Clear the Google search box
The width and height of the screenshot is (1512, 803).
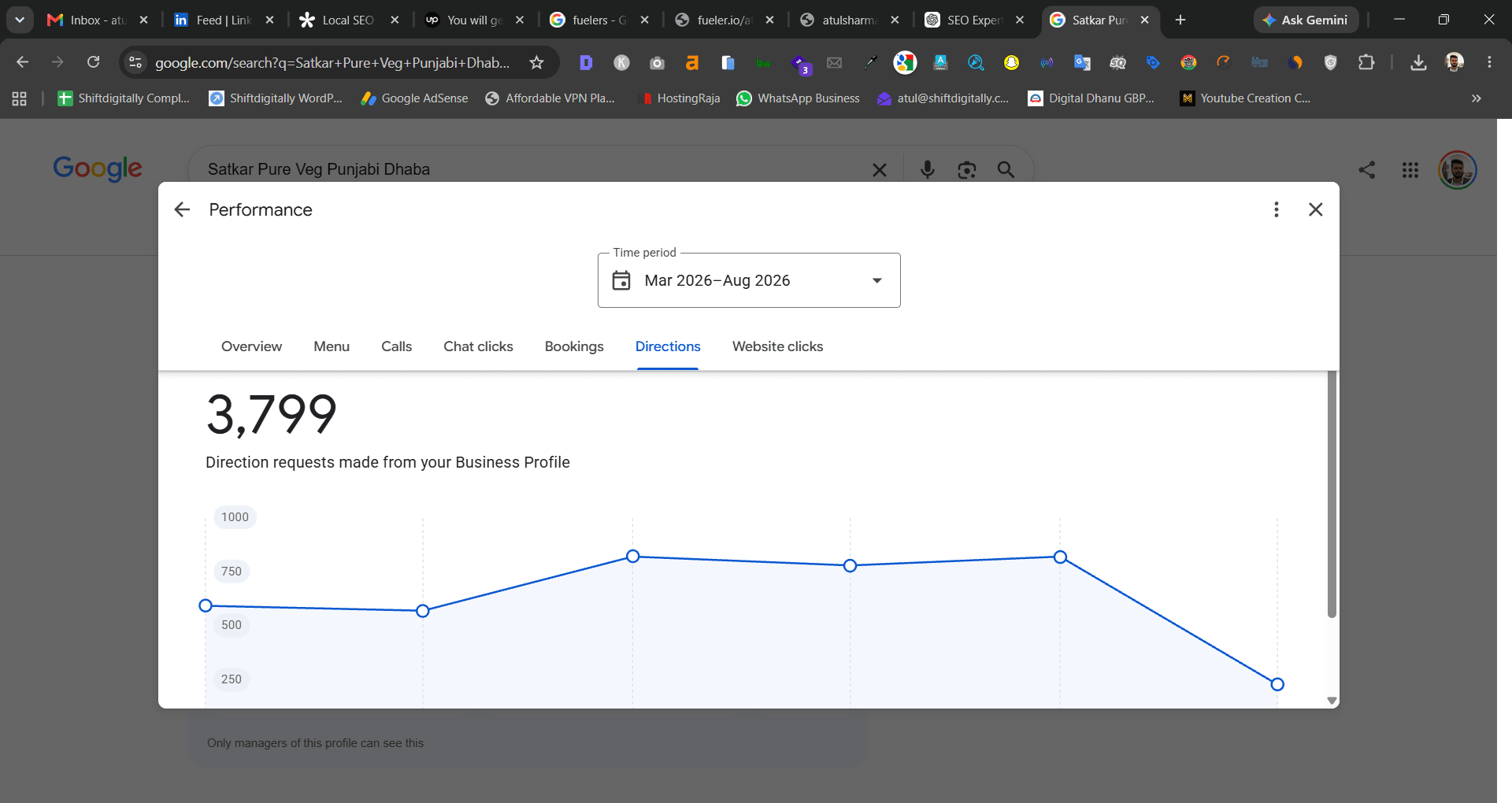(880, 169)
